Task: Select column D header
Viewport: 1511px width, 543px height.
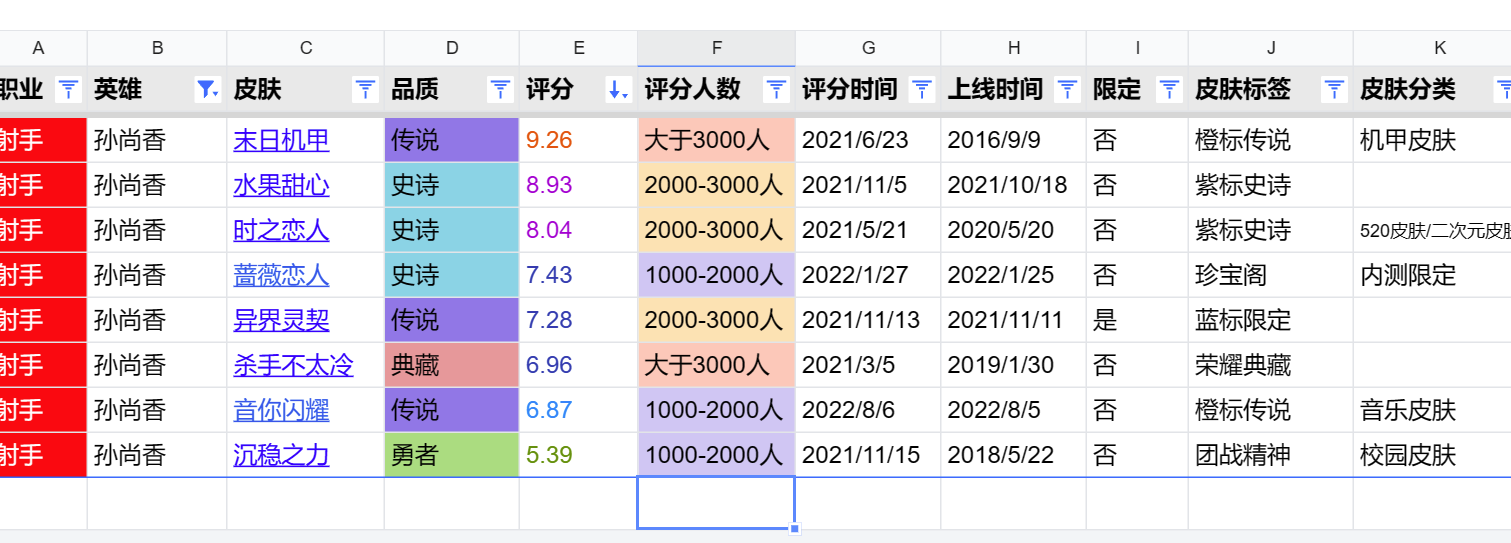Action: click(x=452, y=48)
